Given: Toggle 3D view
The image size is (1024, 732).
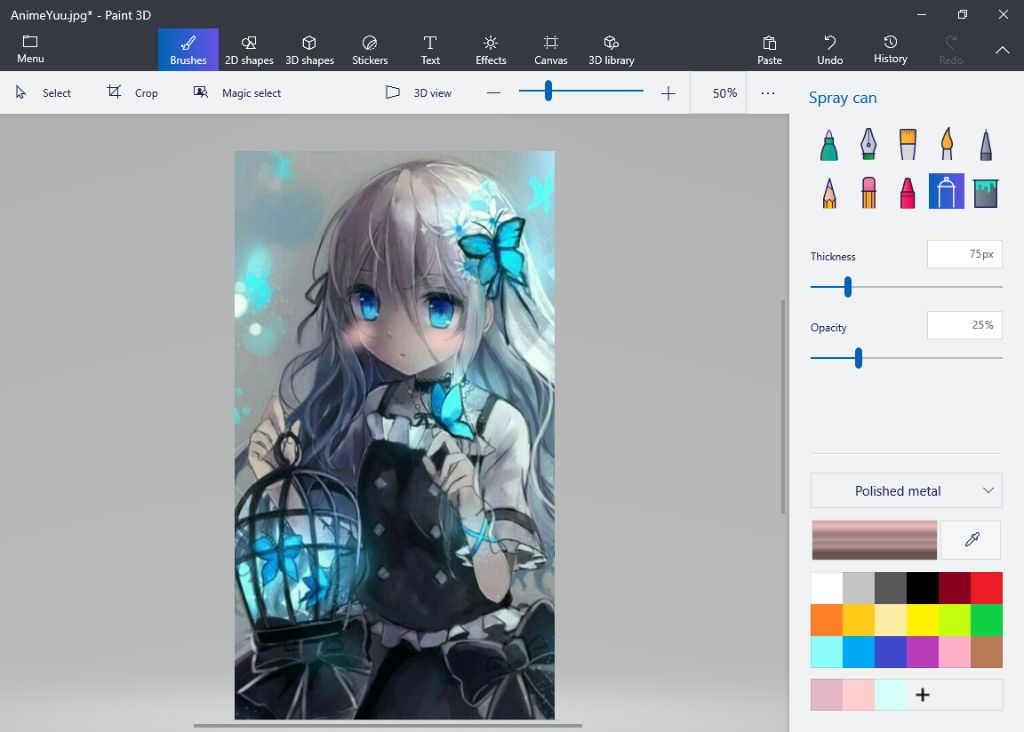Looking at the screenshot, I should (x=419, y=93).
